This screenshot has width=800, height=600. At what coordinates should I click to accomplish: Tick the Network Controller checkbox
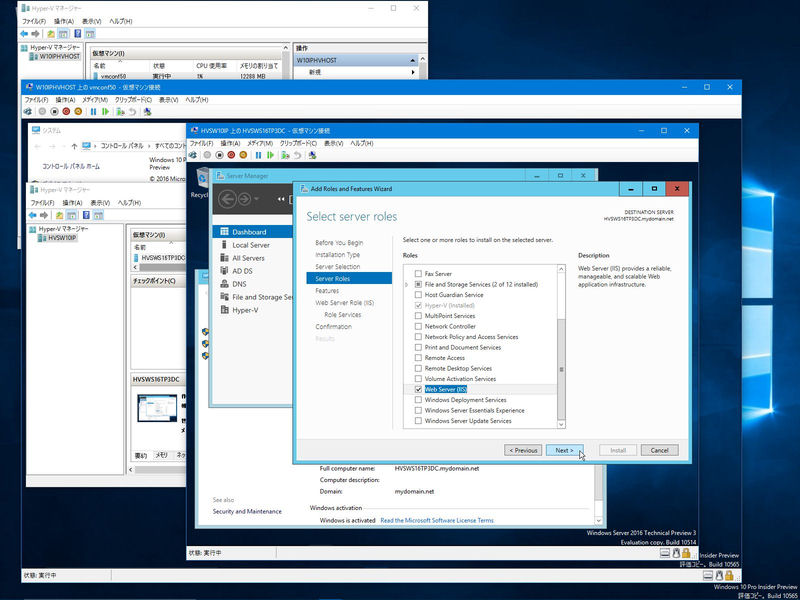coord(418,327)
